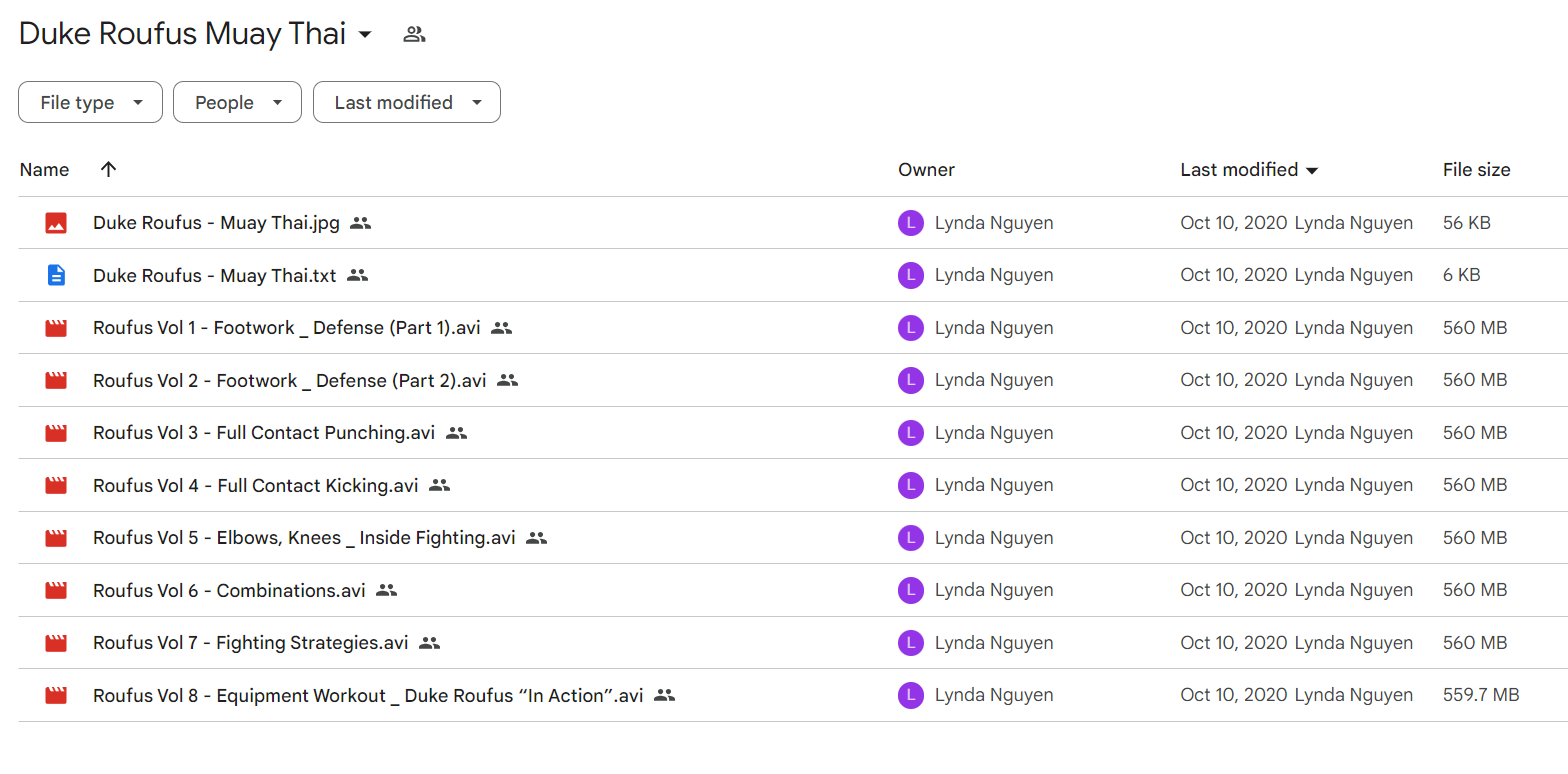Image resolution: width=1568 pixels, height=774 pixels.
Task: Open file Duke Roufus - Muay Thai.txt
Action: tap(215, 275)
